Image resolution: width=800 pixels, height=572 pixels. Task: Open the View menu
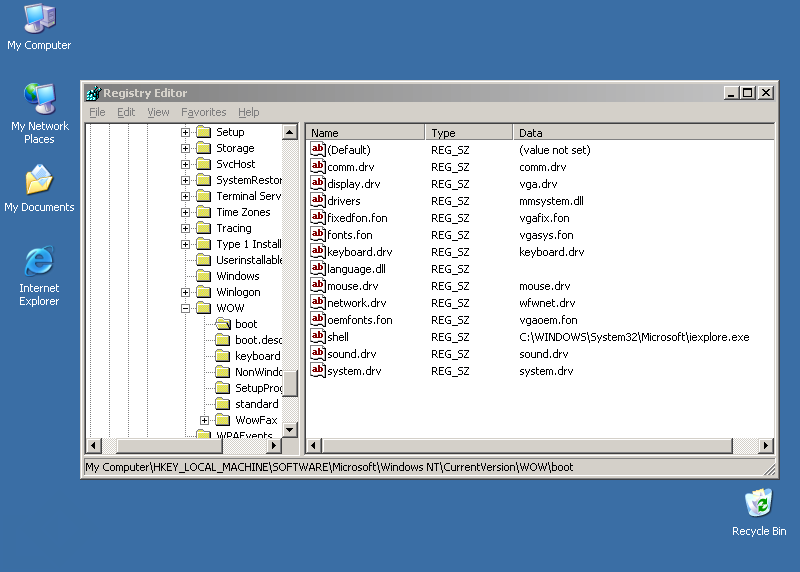coord(158,112)
